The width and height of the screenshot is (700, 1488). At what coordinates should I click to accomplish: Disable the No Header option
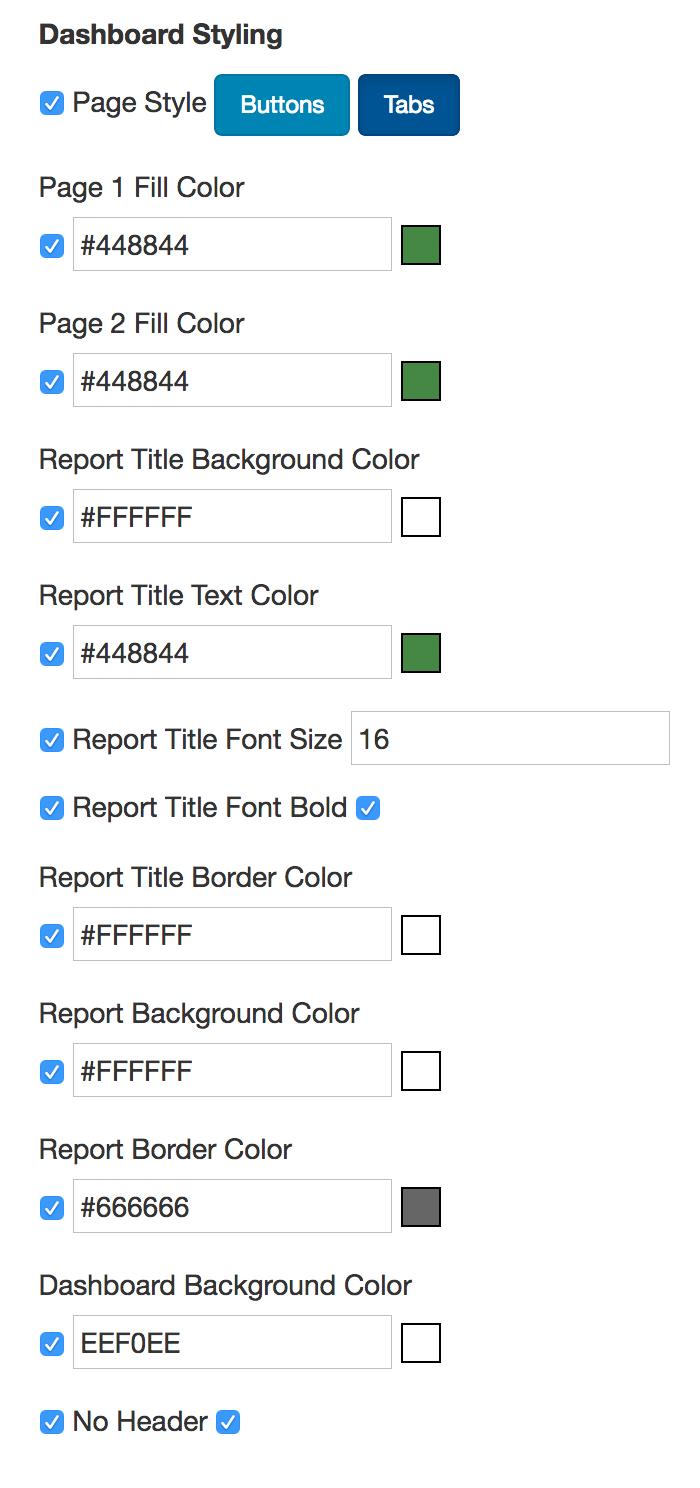point(51,1421)
